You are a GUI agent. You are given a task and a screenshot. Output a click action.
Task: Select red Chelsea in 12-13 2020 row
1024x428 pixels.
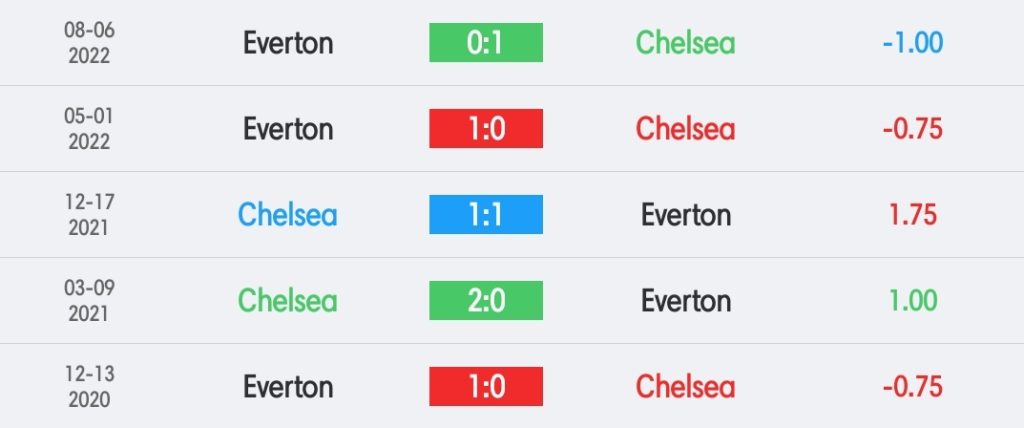[x=685, y=386]
